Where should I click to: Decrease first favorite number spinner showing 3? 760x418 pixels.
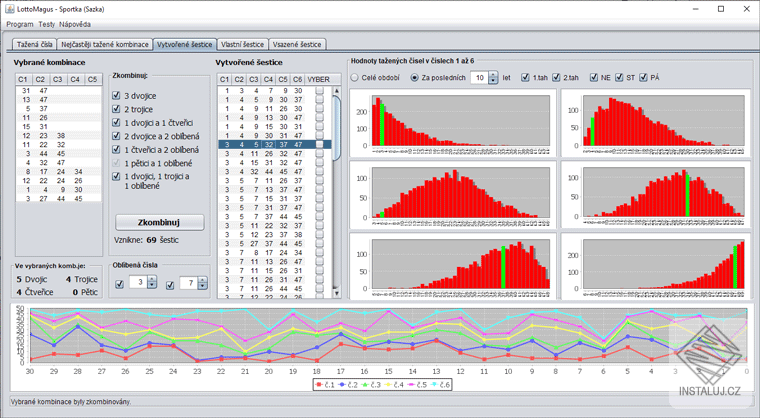coord(152,286)
